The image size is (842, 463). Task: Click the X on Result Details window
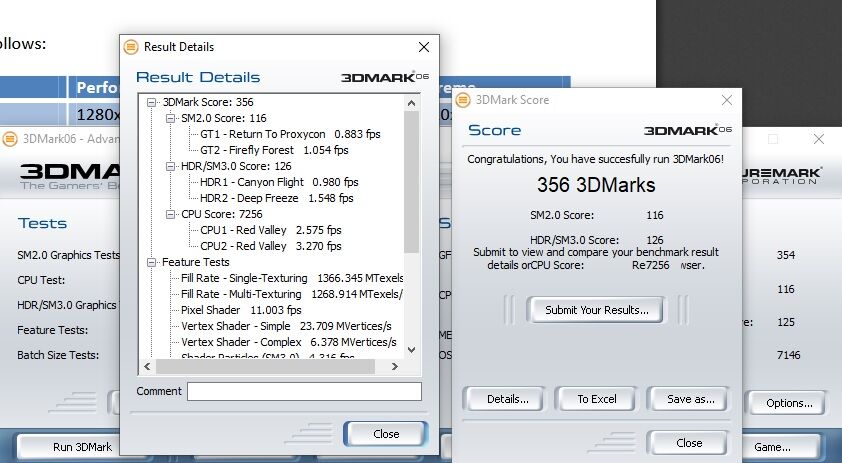coord(424,47)
